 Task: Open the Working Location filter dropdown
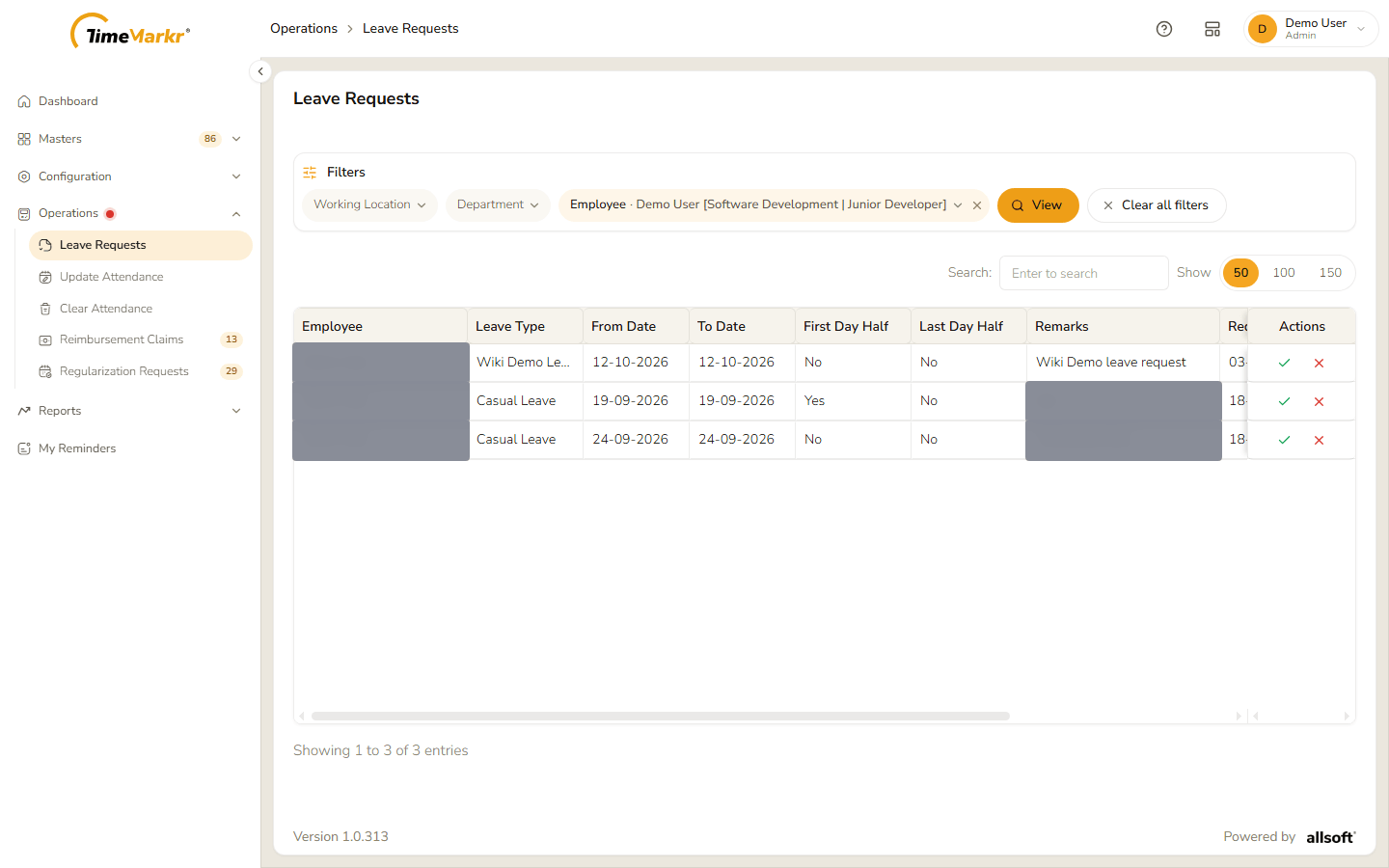[x=369, y=204]
